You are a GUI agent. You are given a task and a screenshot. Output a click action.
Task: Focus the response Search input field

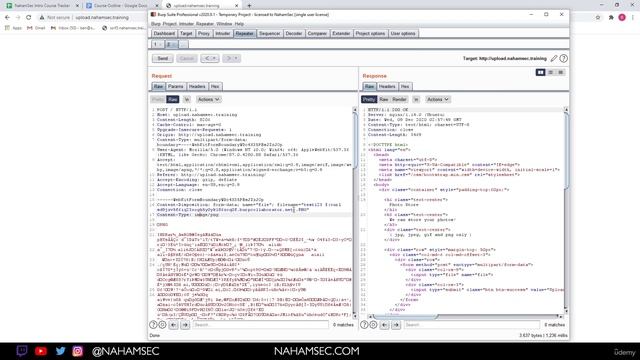[x=472, y=325]
